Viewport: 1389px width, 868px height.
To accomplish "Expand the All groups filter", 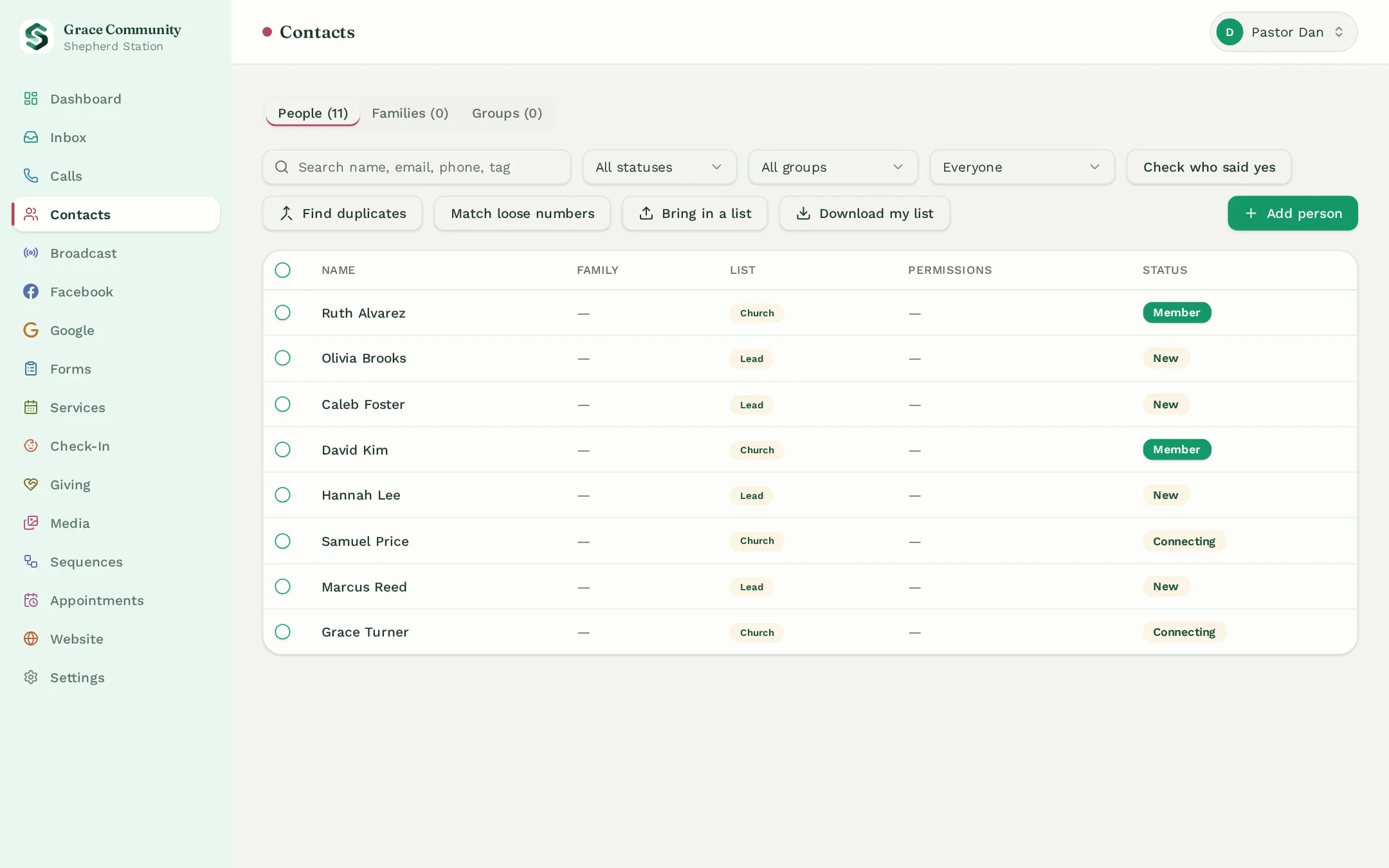I will tap(833, 167).
